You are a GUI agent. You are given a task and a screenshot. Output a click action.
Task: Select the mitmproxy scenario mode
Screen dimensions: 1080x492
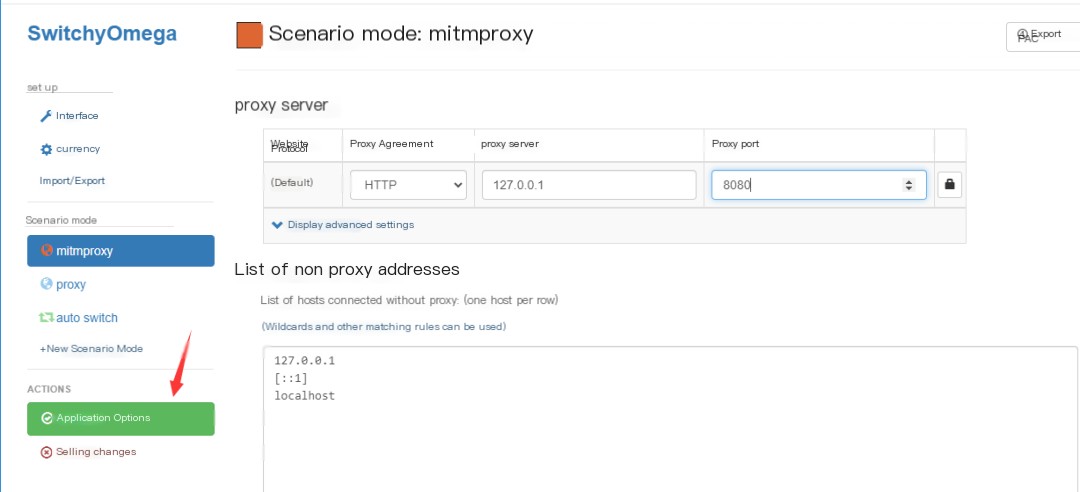121,251
